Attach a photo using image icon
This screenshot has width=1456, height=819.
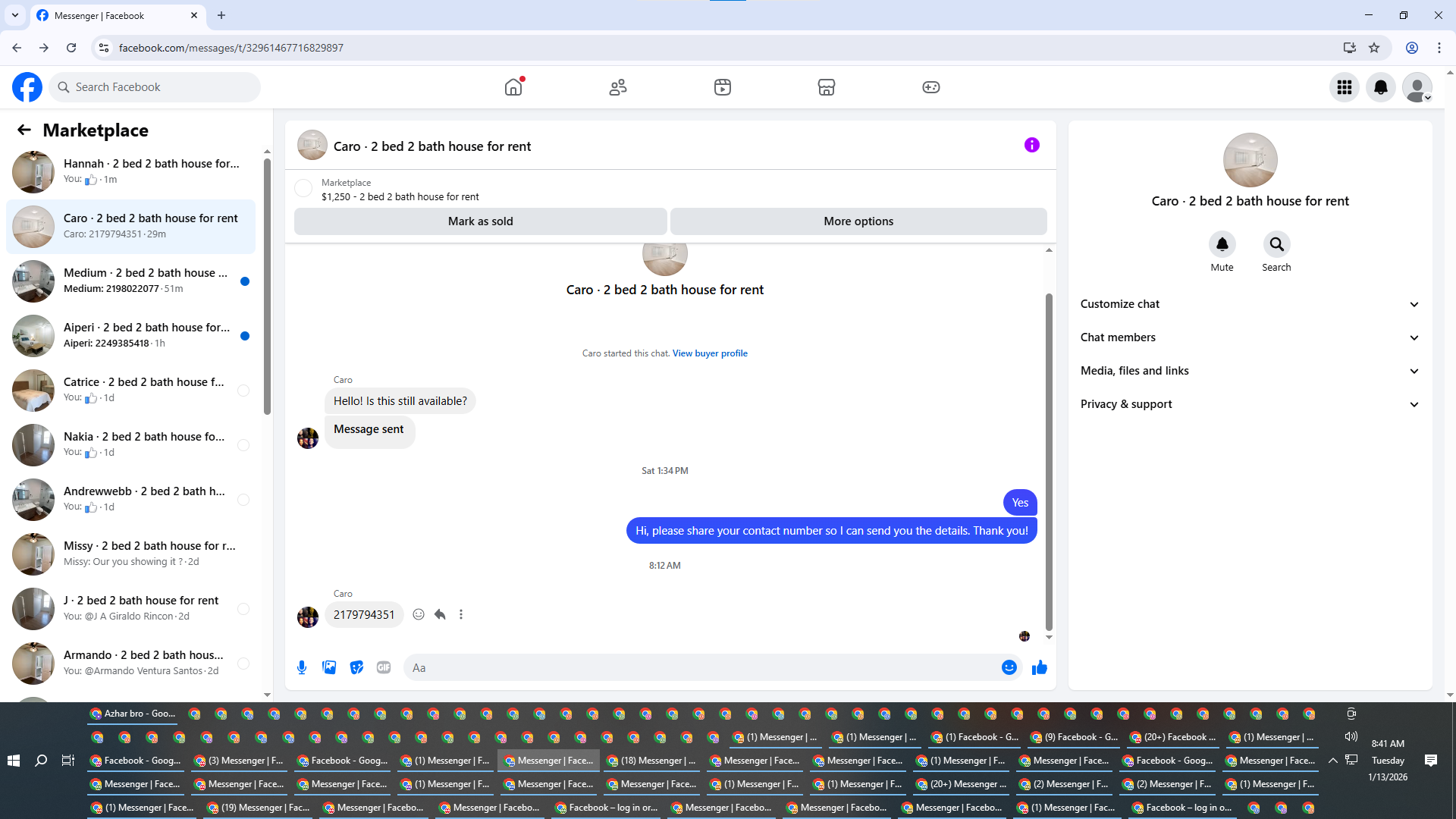pos(329,667)
